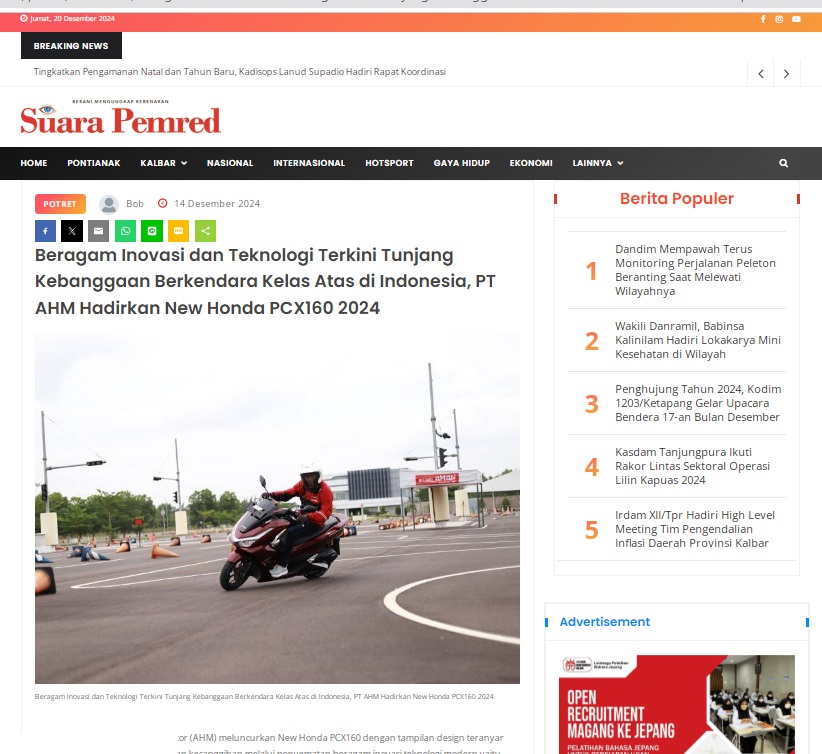Open the Nasional section
Screen dimensions: 822x754
230,163
